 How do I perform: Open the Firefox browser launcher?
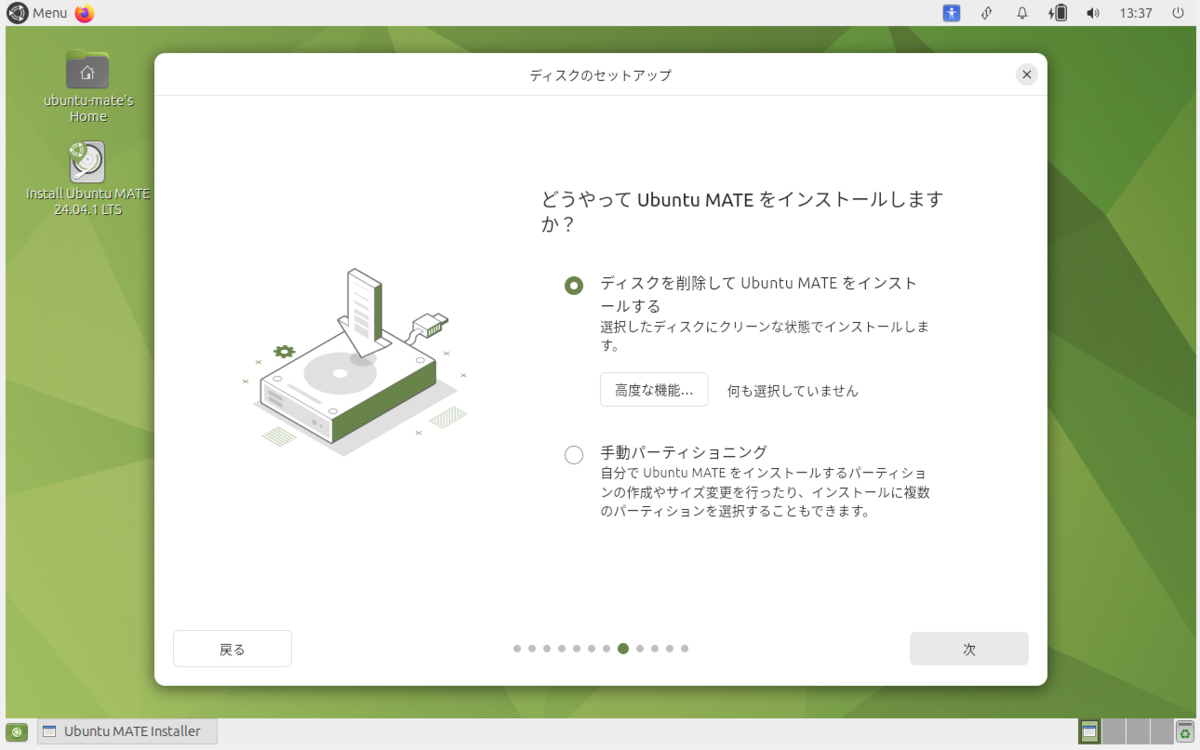[84, 13]
